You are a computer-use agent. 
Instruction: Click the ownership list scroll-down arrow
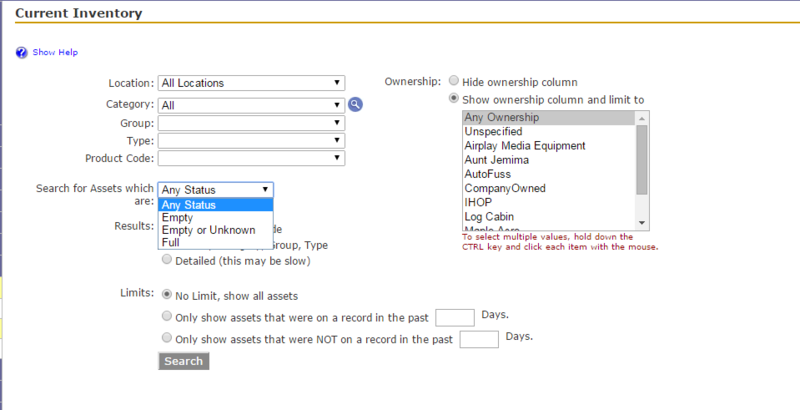[642, 223]
